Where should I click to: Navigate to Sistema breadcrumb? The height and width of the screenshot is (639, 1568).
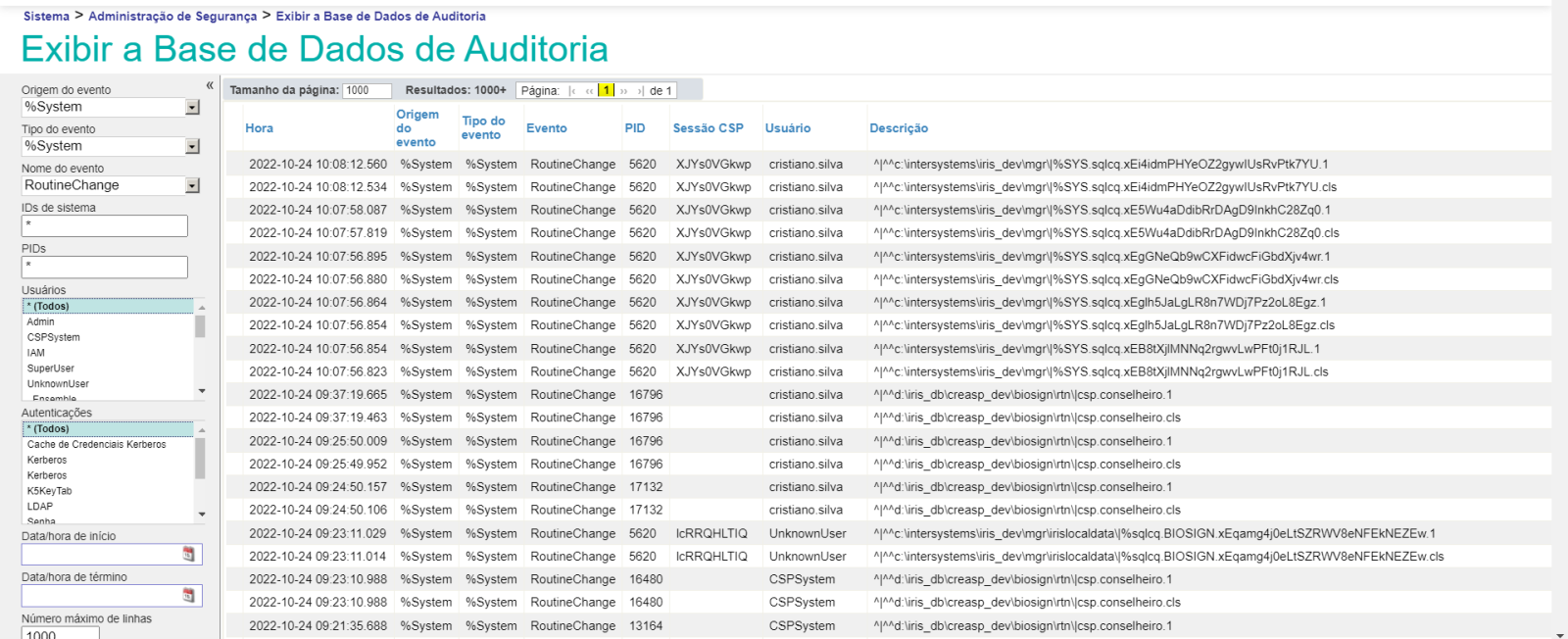[x=46, y=17]
